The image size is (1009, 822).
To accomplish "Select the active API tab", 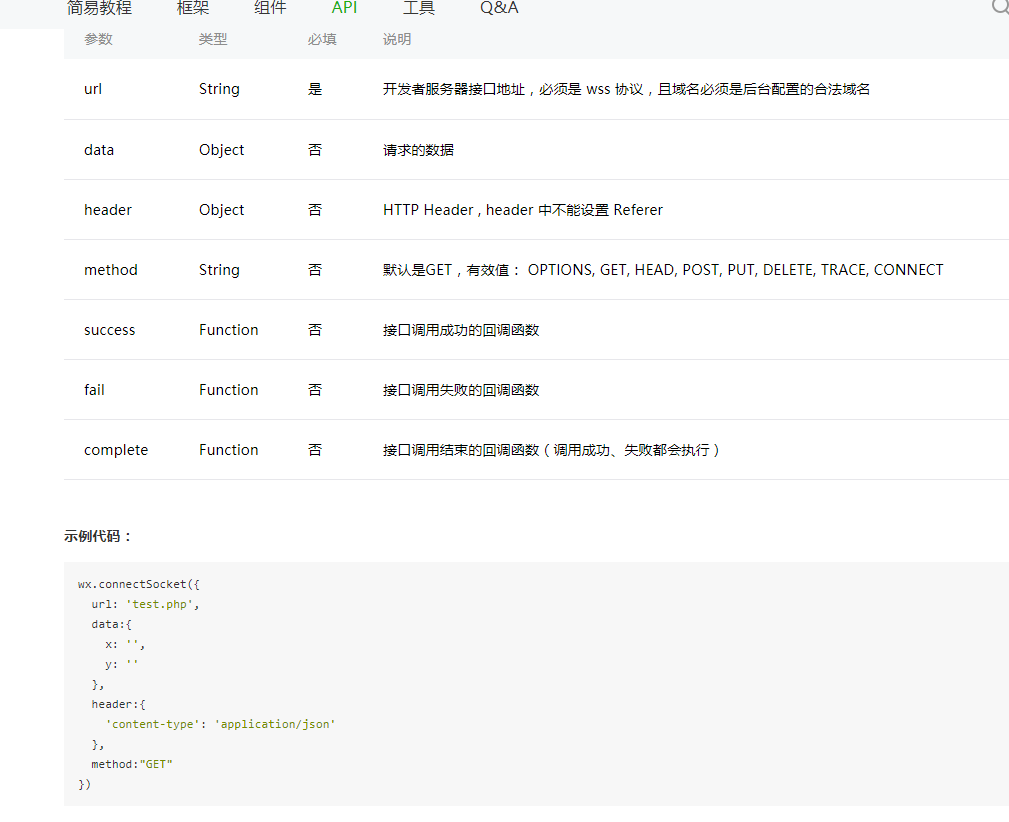I will 344,9.
